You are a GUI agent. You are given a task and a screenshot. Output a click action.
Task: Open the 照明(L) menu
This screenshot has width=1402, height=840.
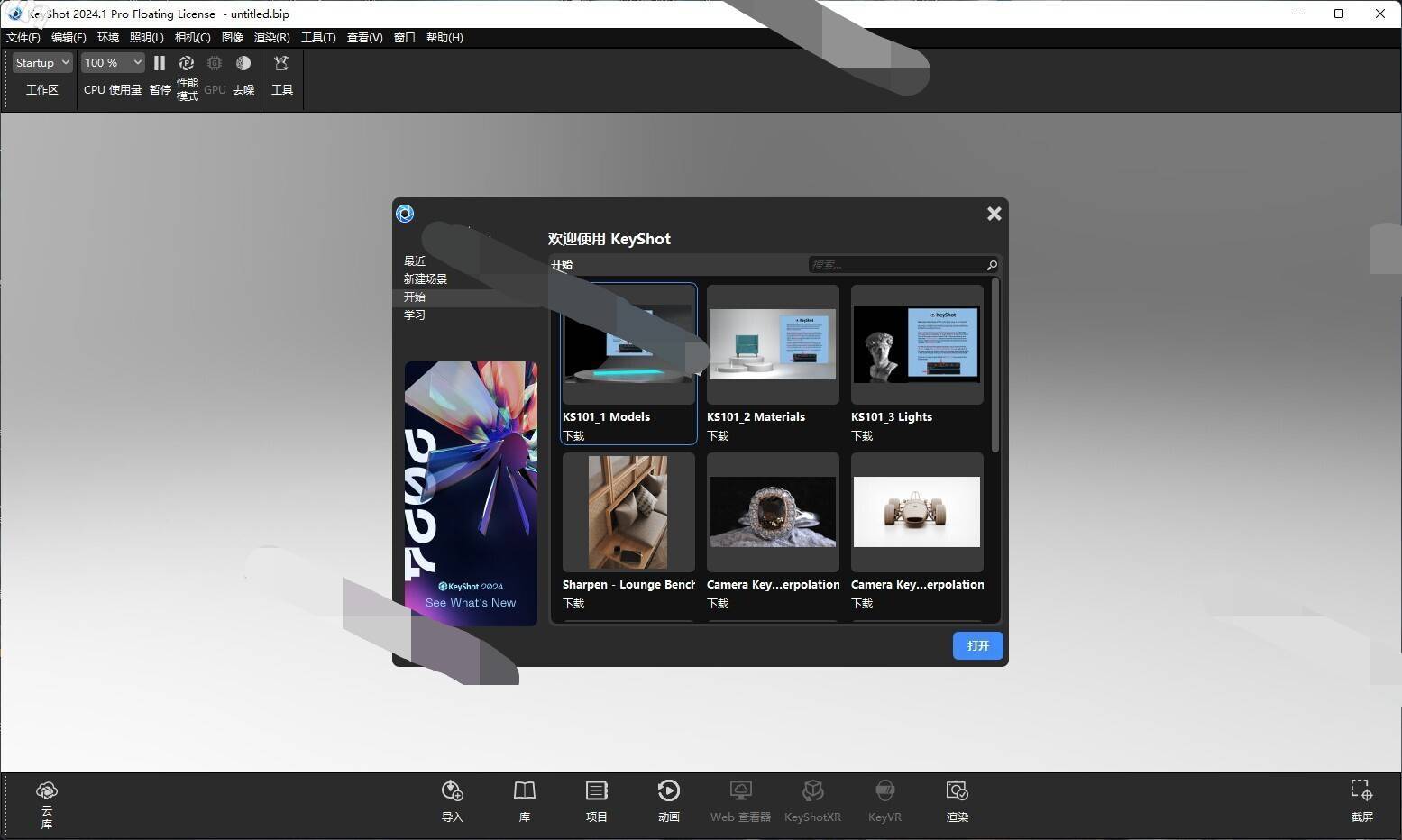pos(147,38)
